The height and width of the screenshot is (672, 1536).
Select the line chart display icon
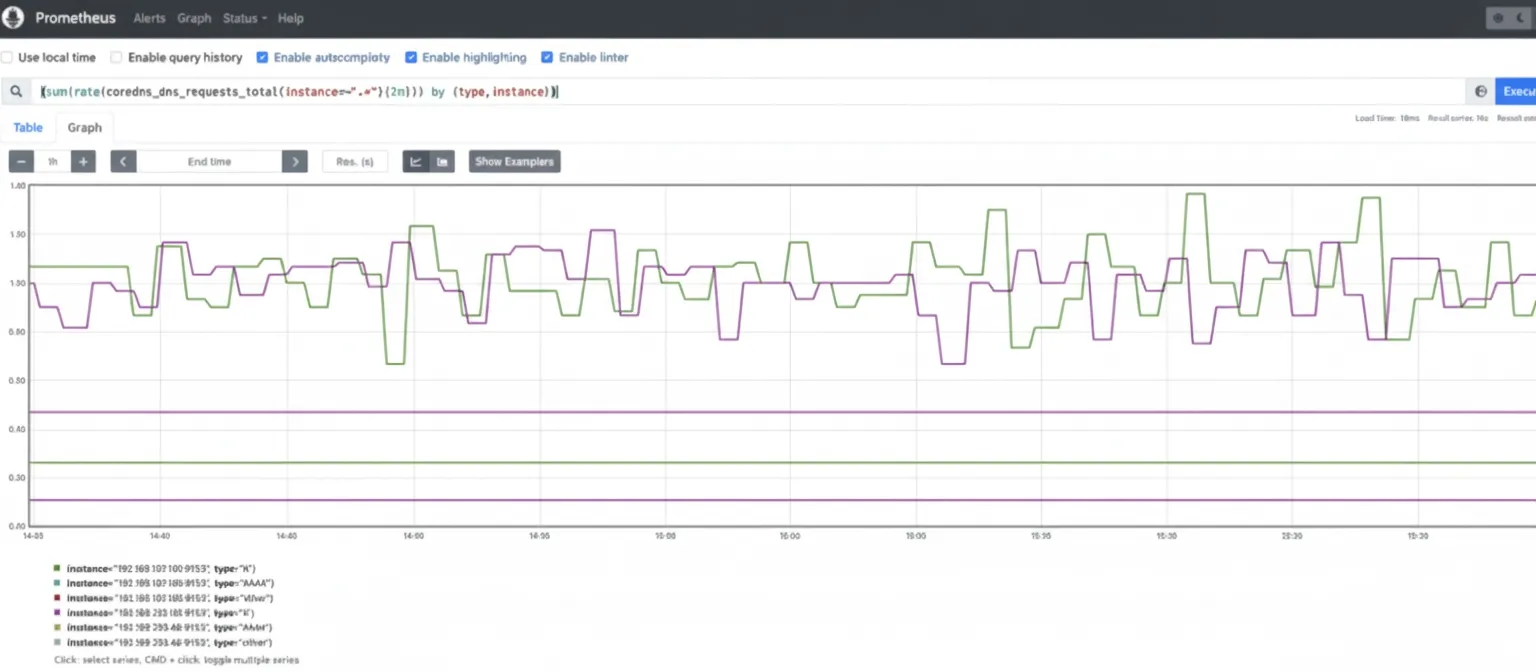click(416, 161)
